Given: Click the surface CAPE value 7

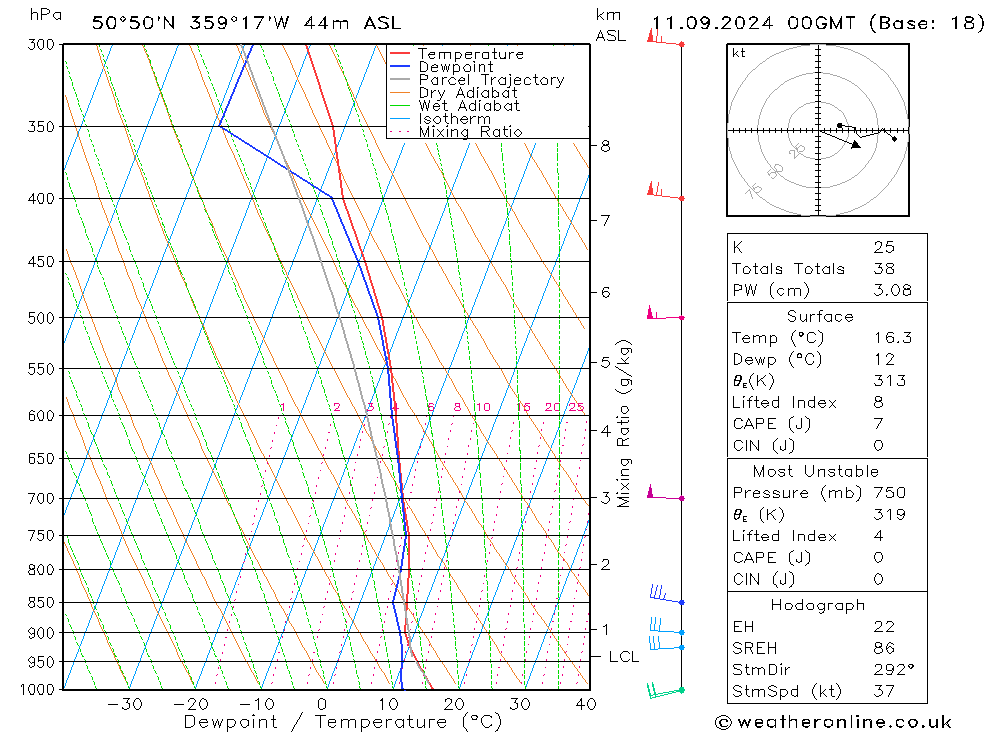Looking at the screenshot, I should pos(878,424).
